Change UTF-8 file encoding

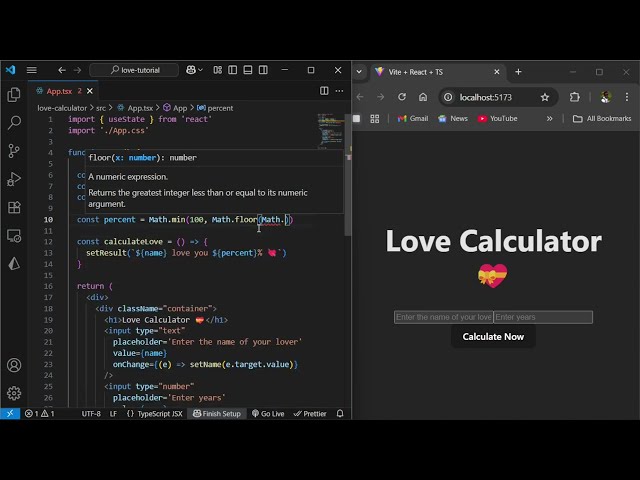pyautogui.click(x=91, y=413)
